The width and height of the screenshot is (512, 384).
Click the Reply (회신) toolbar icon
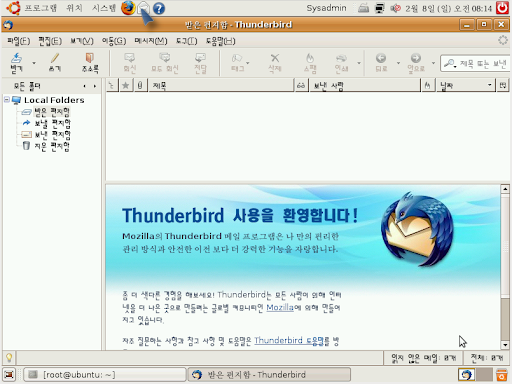[x=130, y=58]
